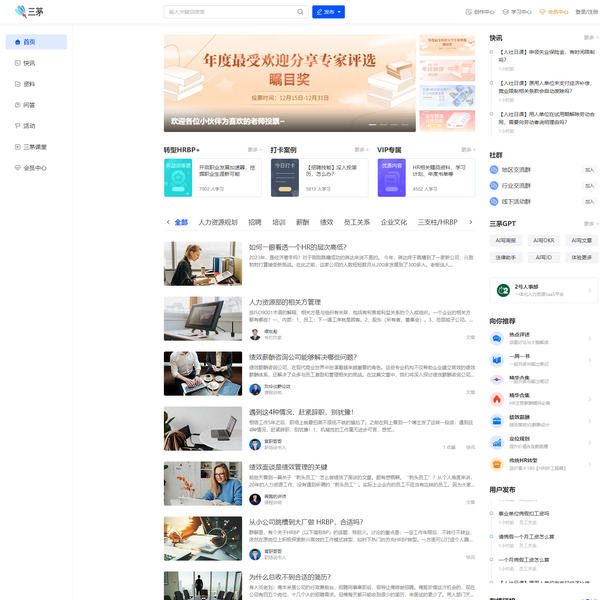
Task: Open 快讯 in the left sidebar
Action: tap(28, 63)
